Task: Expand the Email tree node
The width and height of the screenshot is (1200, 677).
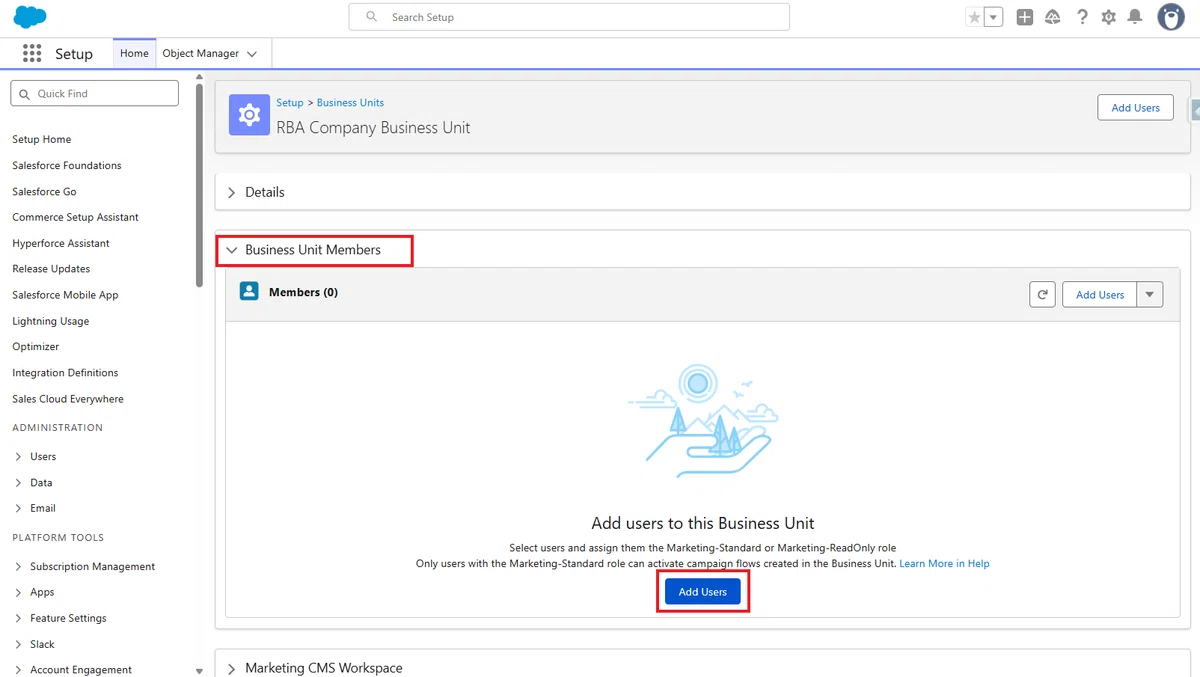Action: [19, 509]
